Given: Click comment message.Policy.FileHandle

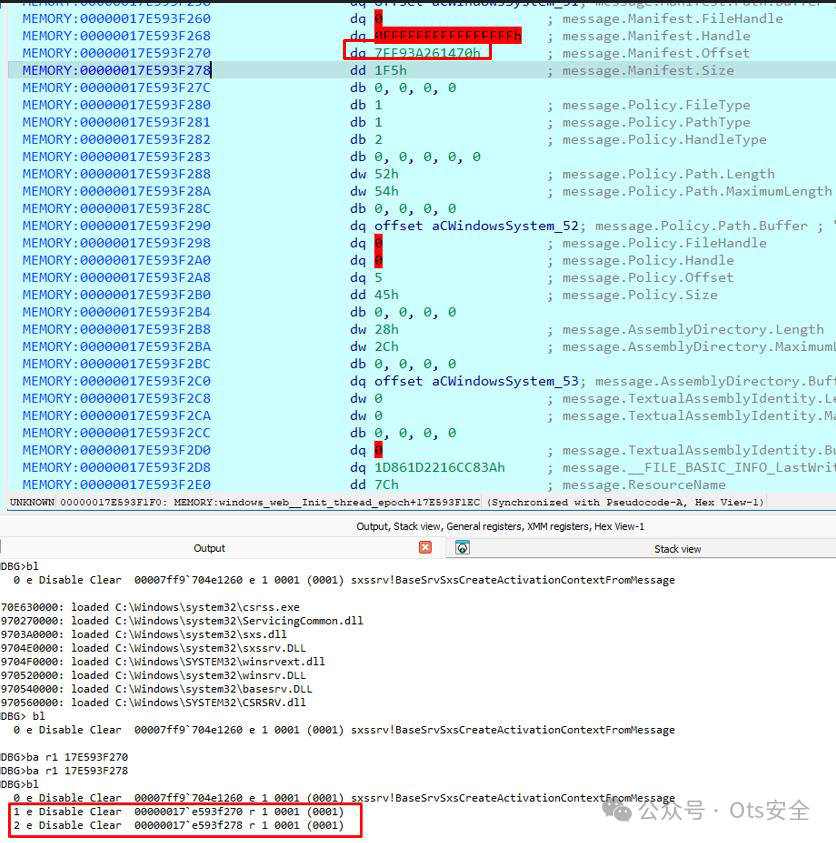Looking at the screenshot, I should [x=664, y=243].
